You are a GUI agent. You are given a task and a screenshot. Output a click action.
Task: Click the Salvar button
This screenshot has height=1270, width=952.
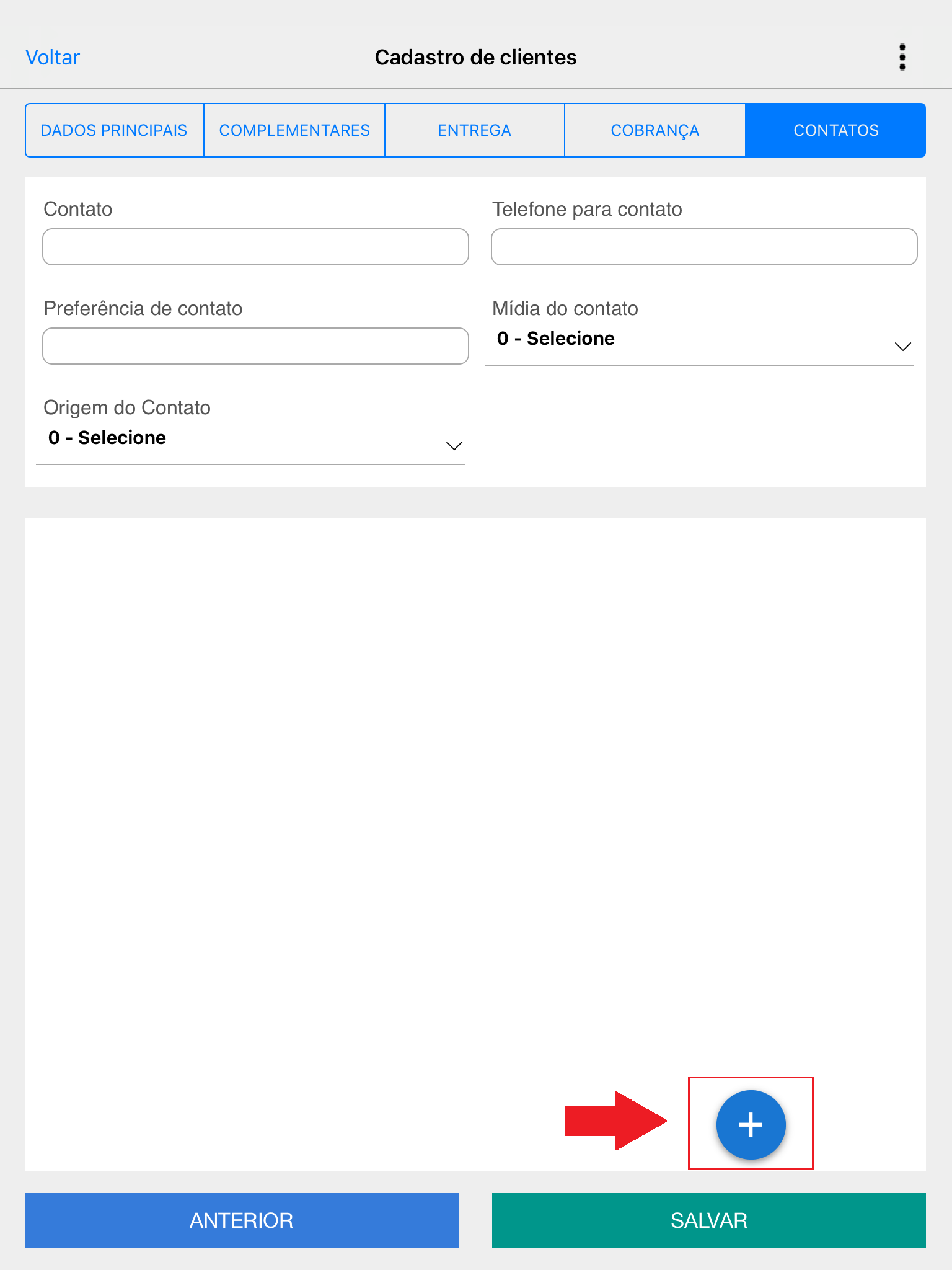708,1220
